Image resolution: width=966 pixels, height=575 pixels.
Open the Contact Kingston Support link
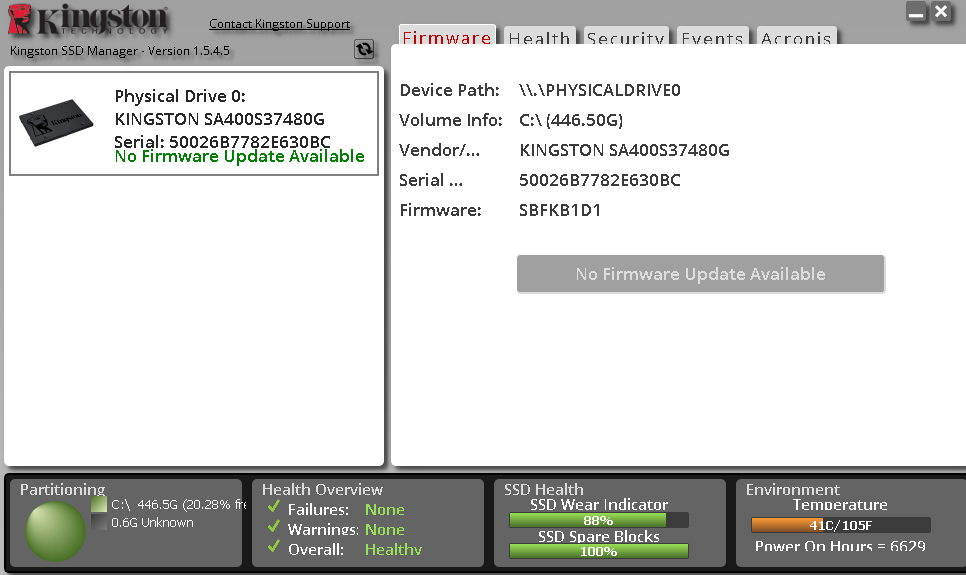pos(280,23)
